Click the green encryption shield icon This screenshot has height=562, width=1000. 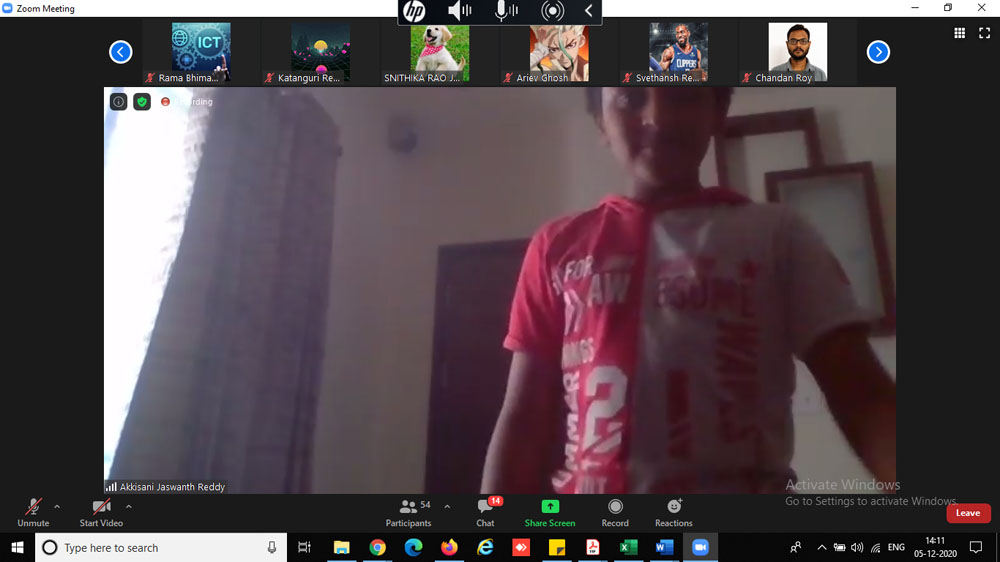(x=142, y=101)
